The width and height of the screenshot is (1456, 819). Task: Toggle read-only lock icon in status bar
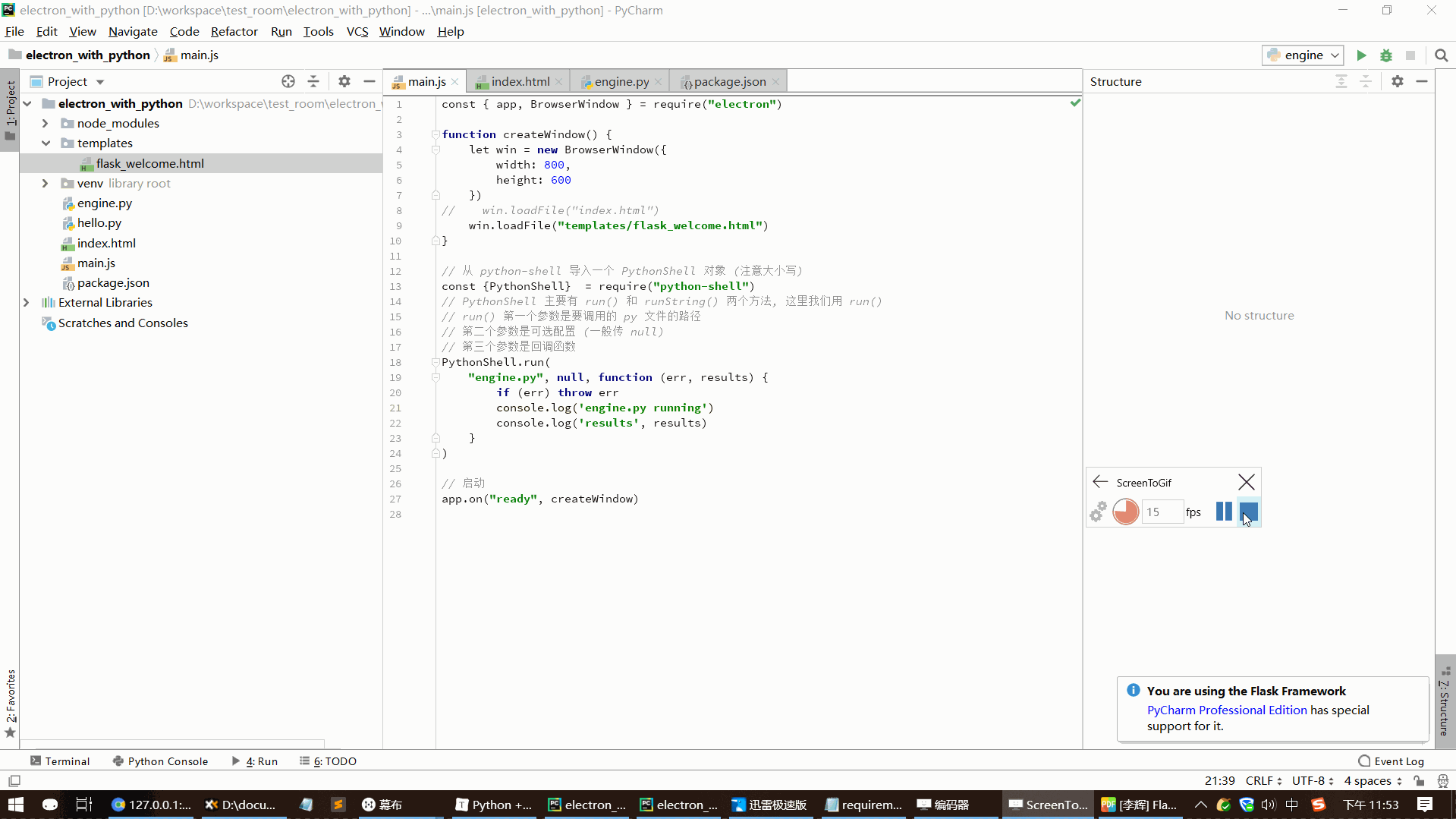pyautogui.click(x=1419, y=780)
